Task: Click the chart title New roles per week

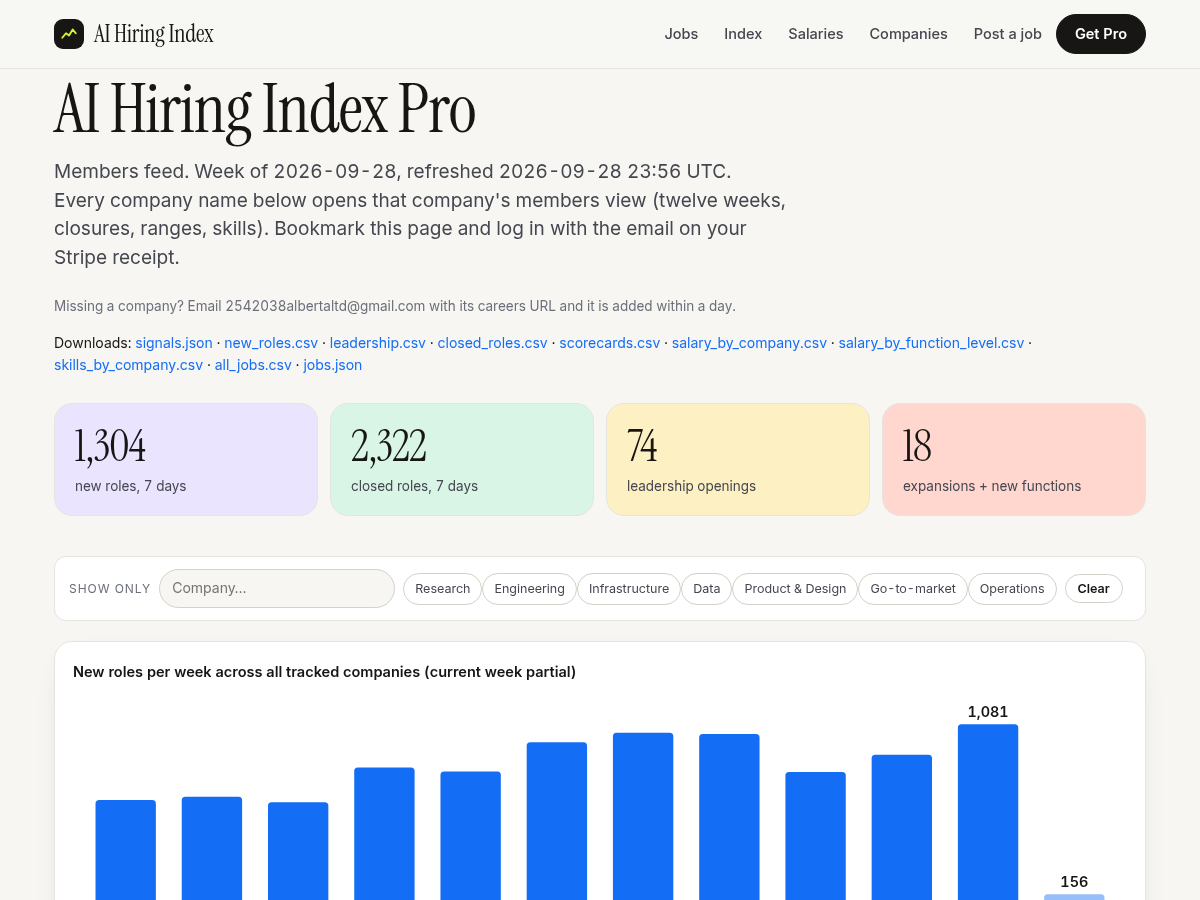Action: click(x=324, y=672)
